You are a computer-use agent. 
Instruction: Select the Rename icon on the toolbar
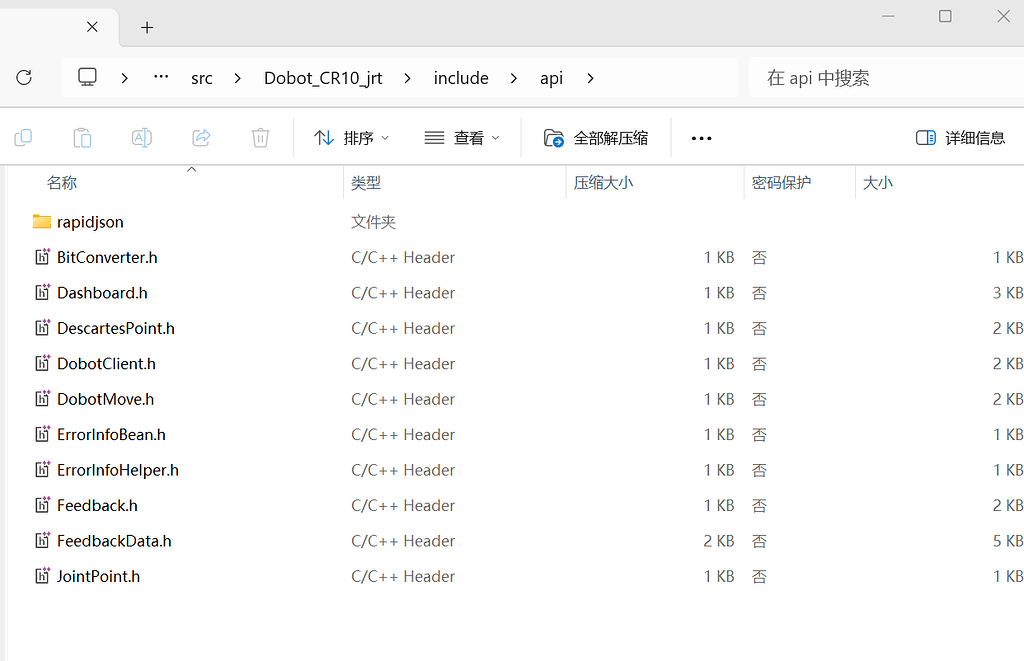click(141, 137)
